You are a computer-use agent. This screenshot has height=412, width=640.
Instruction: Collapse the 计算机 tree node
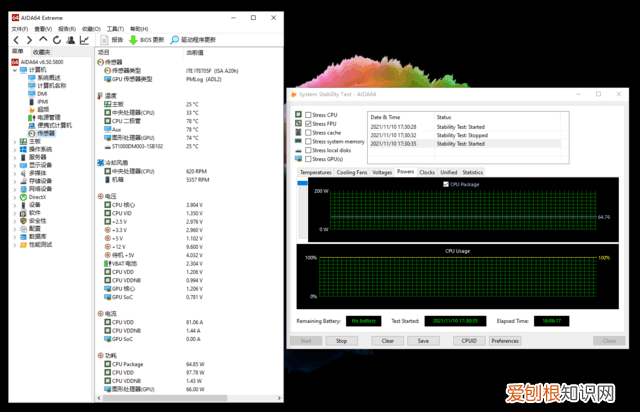15,69
